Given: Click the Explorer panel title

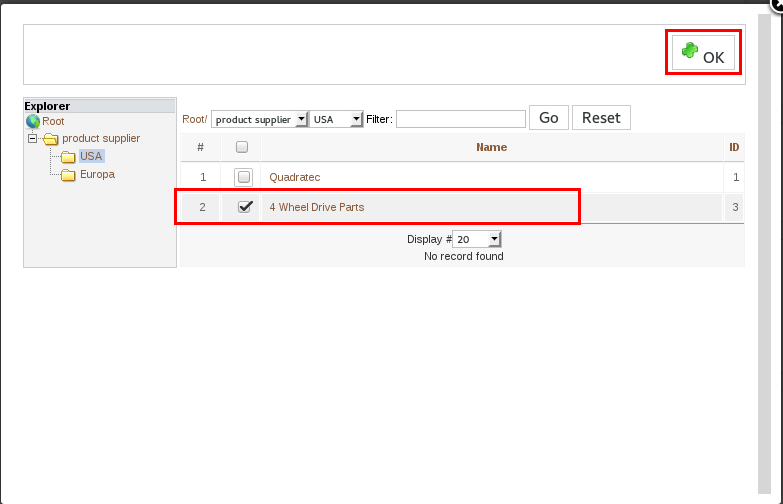Looking at the screenshot, I should (x=47, y=106).
